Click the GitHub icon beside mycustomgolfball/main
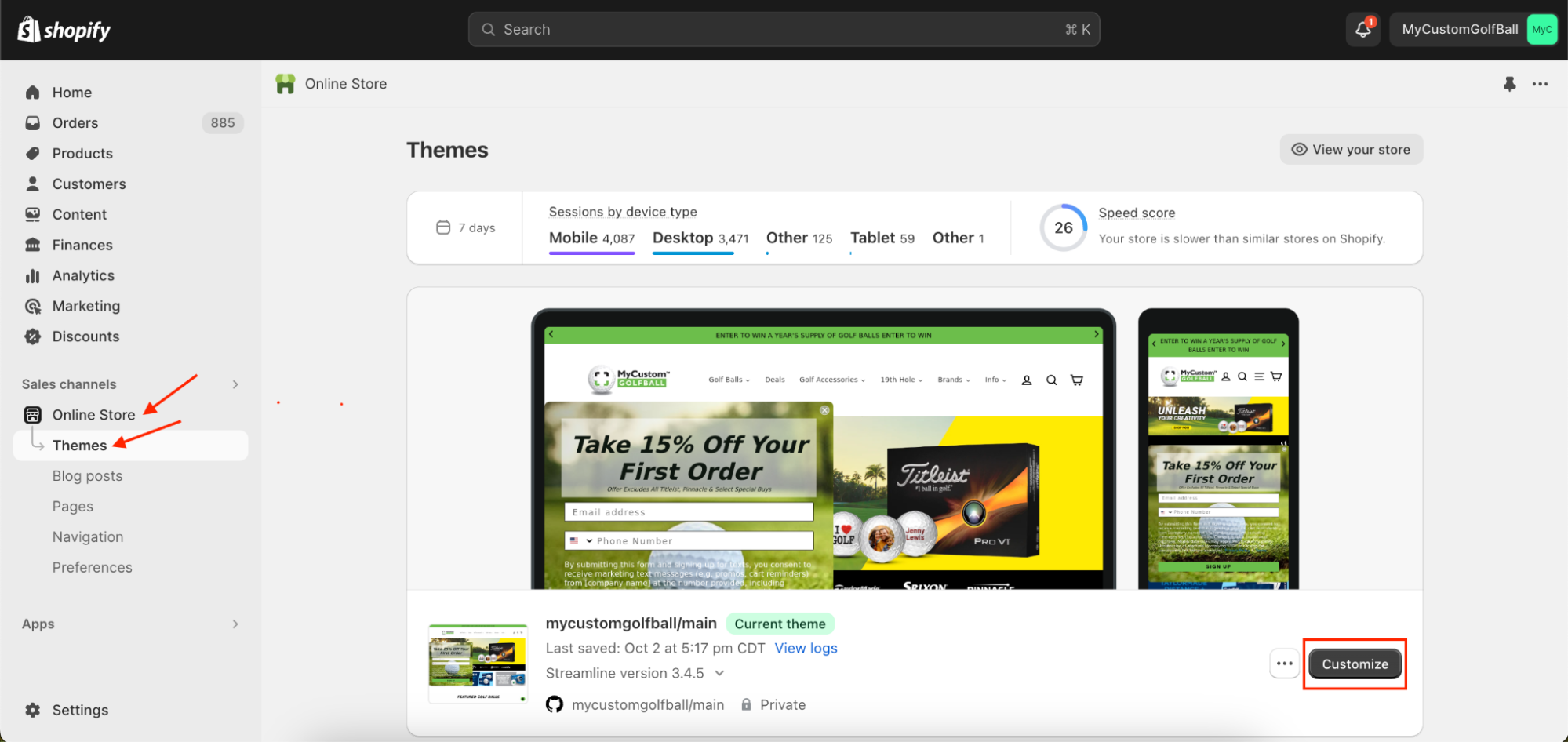Screen dimensions: 1568x742 (x=555, y=704)
